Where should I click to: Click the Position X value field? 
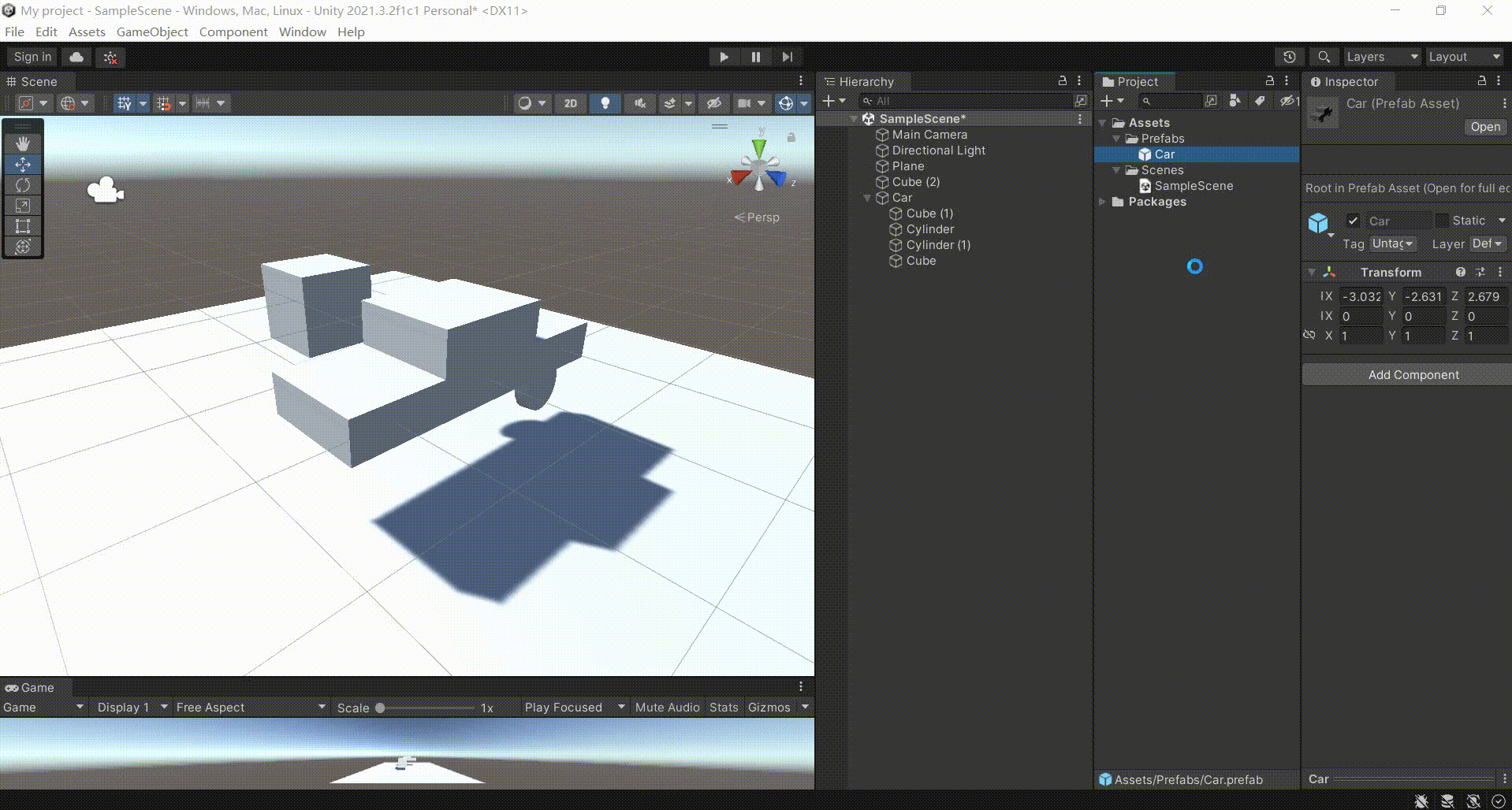1361,296
